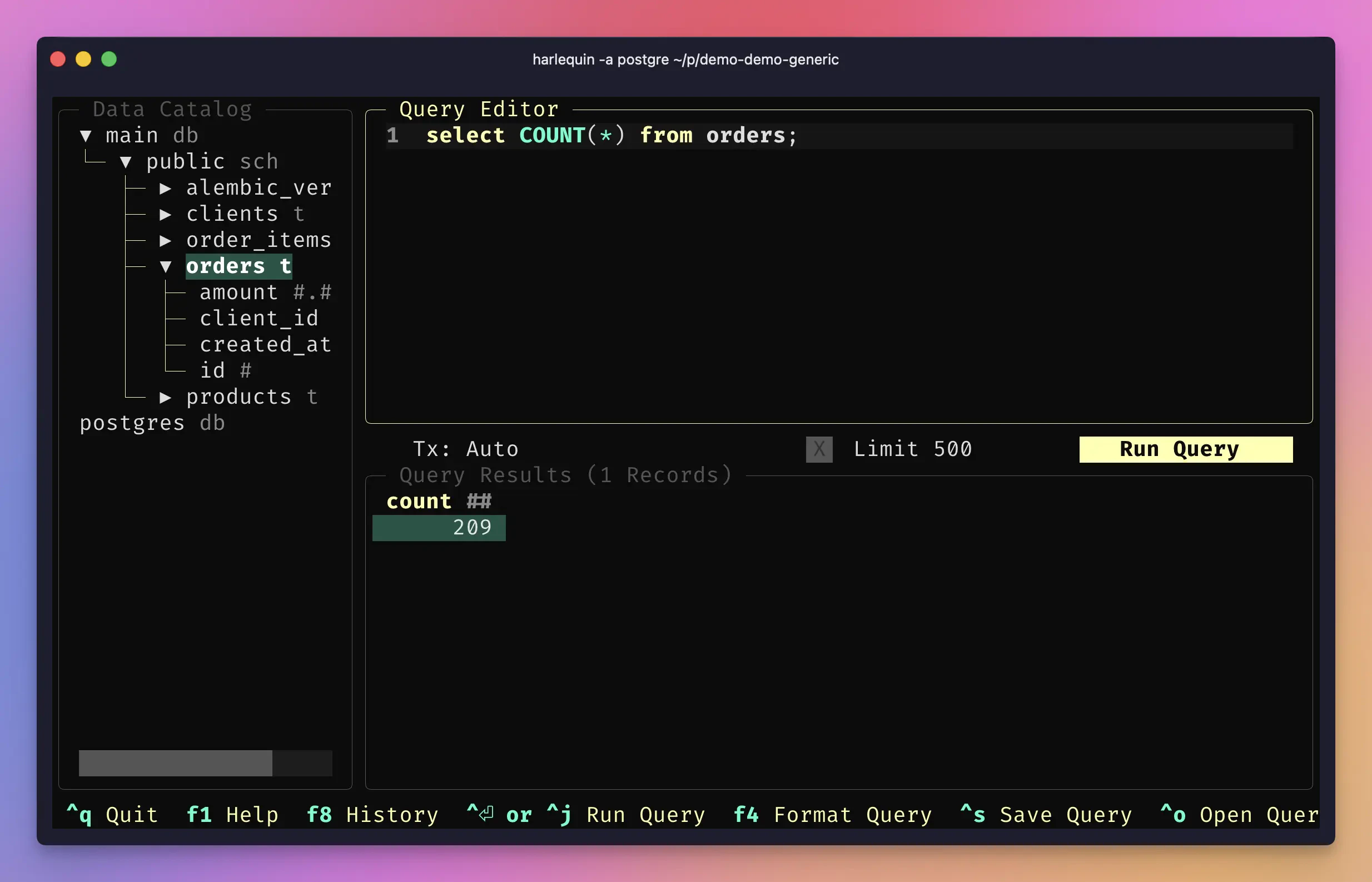
Task: Collapse the public schema node
Action: click(x=126, y=162)
